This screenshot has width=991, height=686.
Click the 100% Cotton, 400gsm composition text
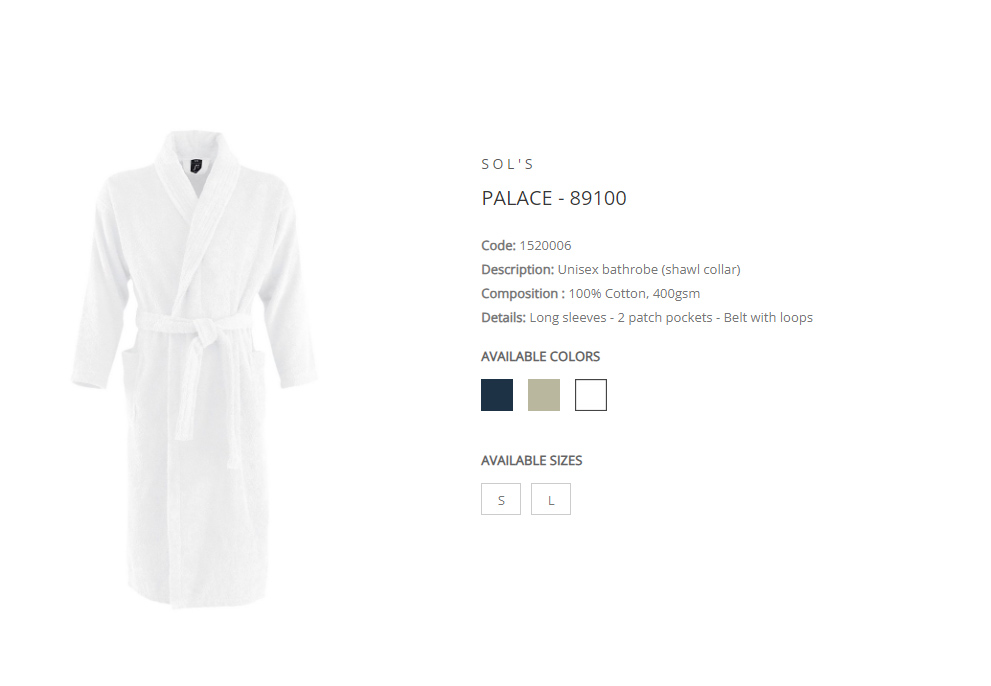tap(635, 293)
